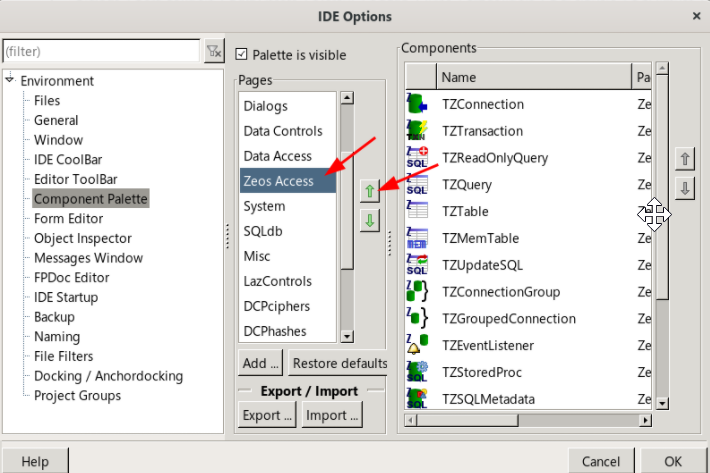Viewport: 710px width, 473px height.
Task: Click the TZMemTable icon
Action: pyautogui.click(x=417, y=238)
